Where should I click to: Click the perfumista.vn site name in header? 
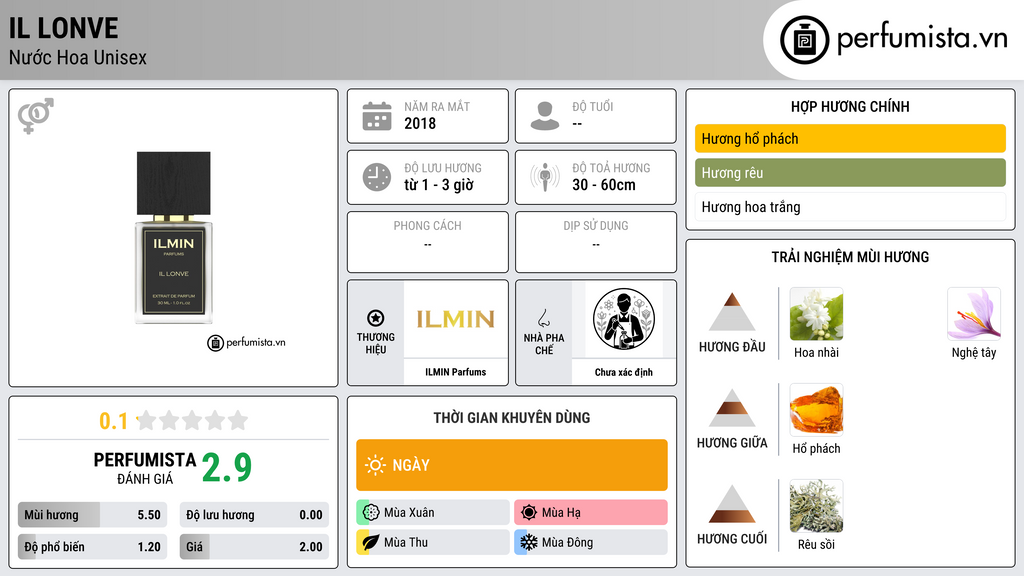923,39
